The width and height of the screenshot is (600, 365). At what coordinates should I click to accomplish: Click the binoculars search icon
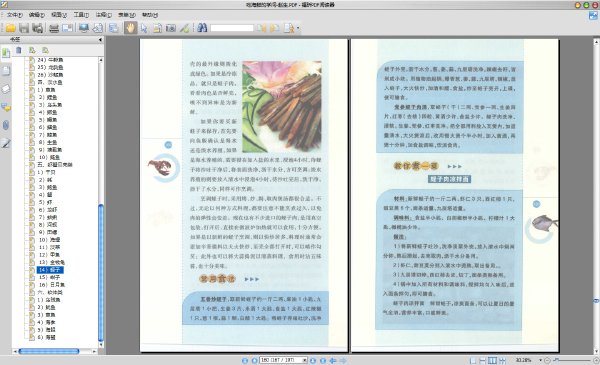coord(202,28)
